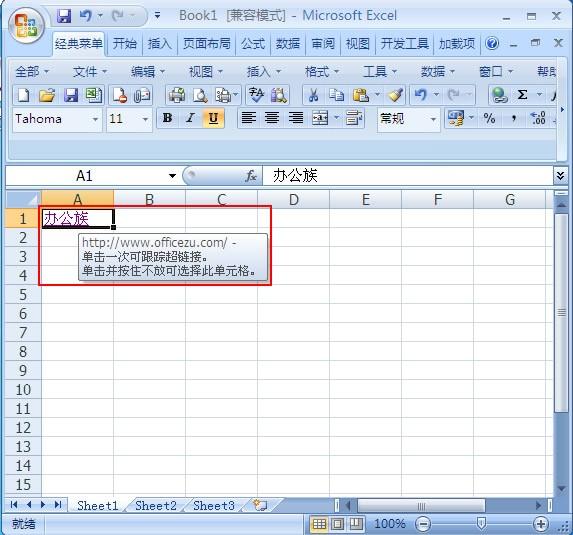The image size is (573, 535).
Task: Apply comma style format
Action: (x=514, y=118)
